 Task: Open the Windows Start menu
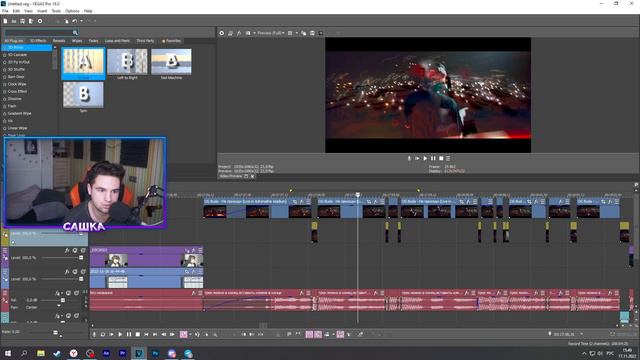pos(8,353)
